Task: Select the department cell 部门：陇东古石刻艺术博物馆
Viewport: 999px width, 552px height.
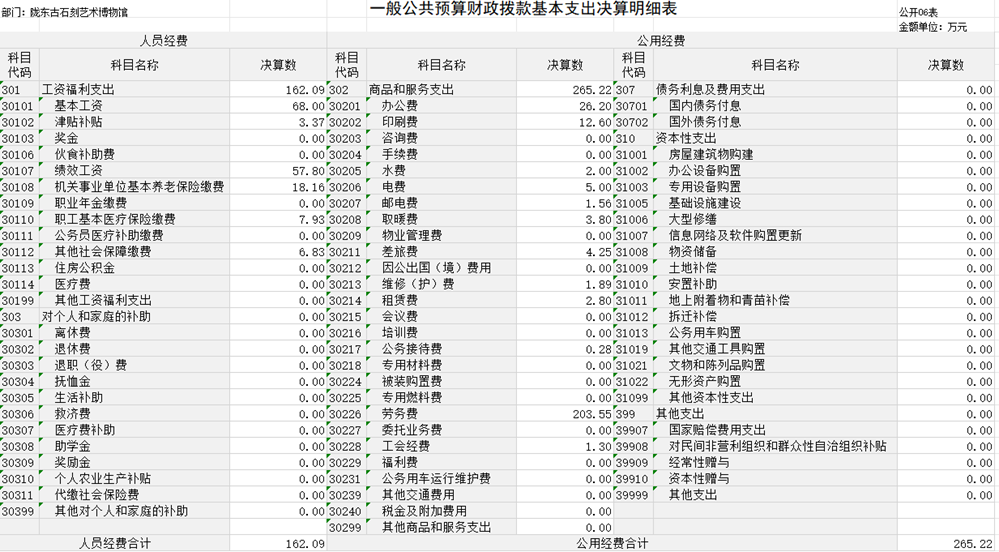Action: (x=65, y=12)
